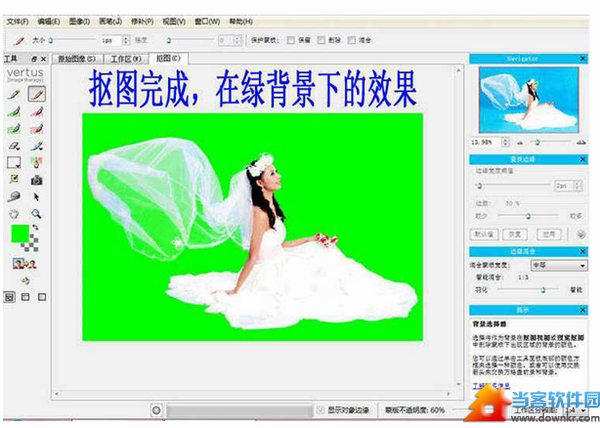This screenshot has height=428, width=600.
Task: Select the green keep marker tool
Action: 14,94
